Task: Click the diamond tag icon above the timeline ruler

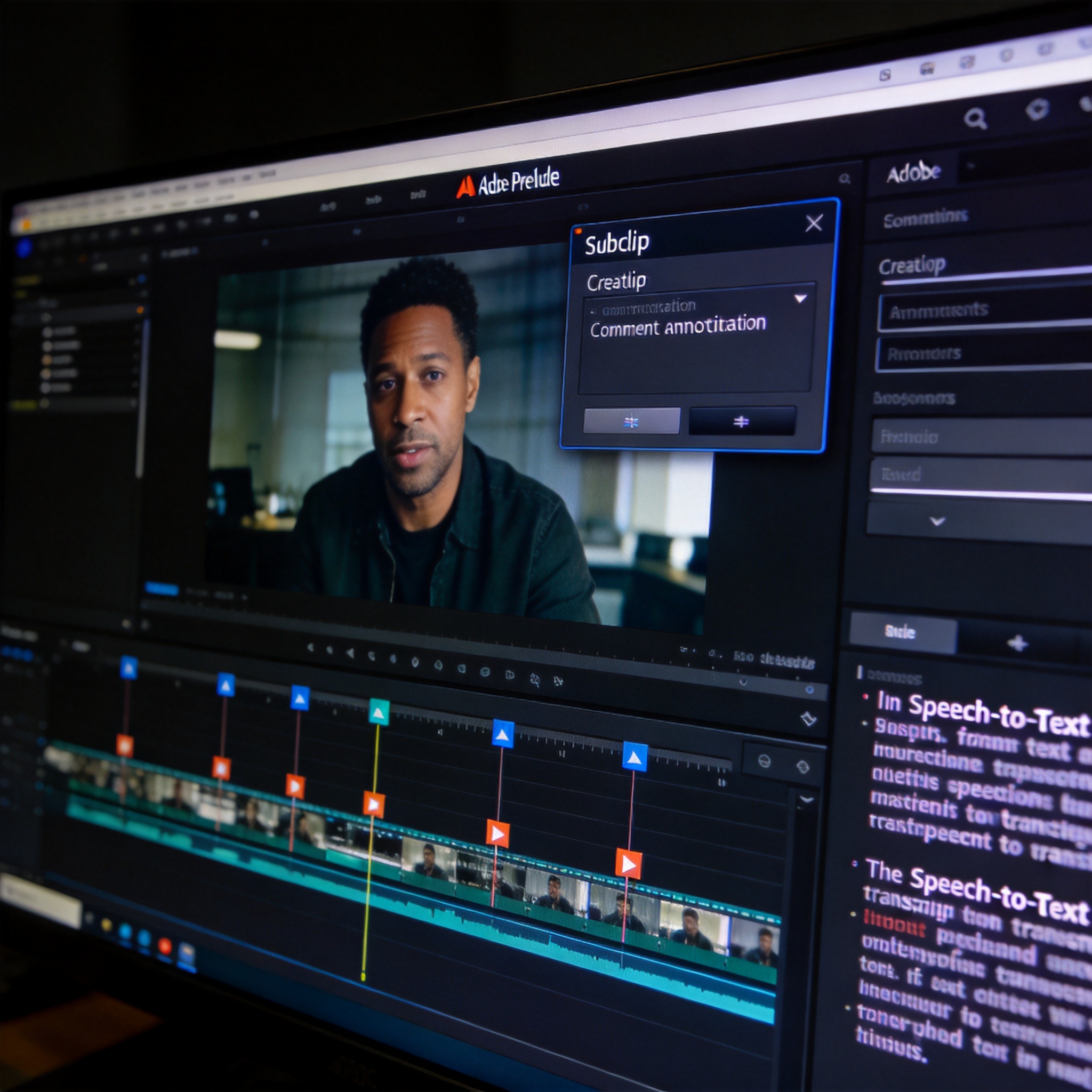Action: (809, 719)
